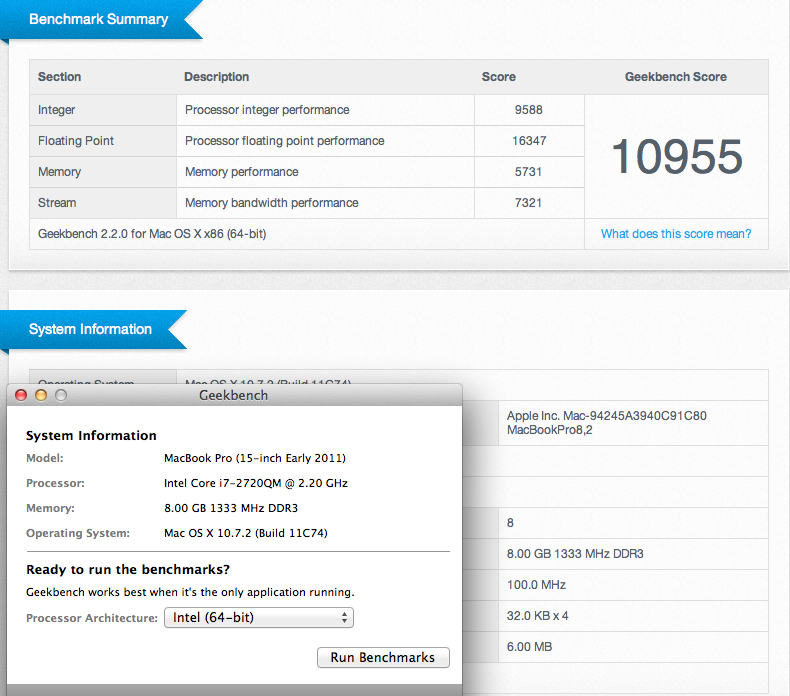Click the 'Model:' label in dialog

(45, 458)
